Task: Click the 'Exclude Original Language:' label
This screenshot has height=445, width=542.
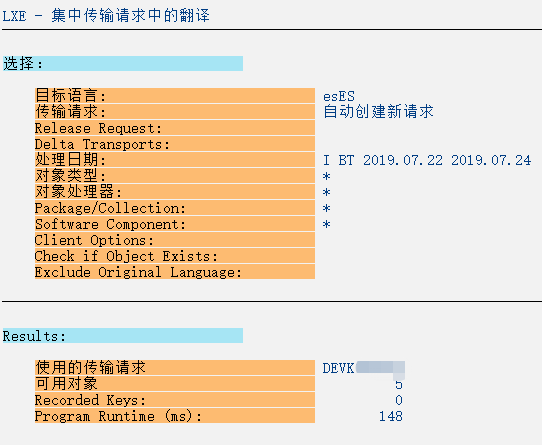Action: 175,272
